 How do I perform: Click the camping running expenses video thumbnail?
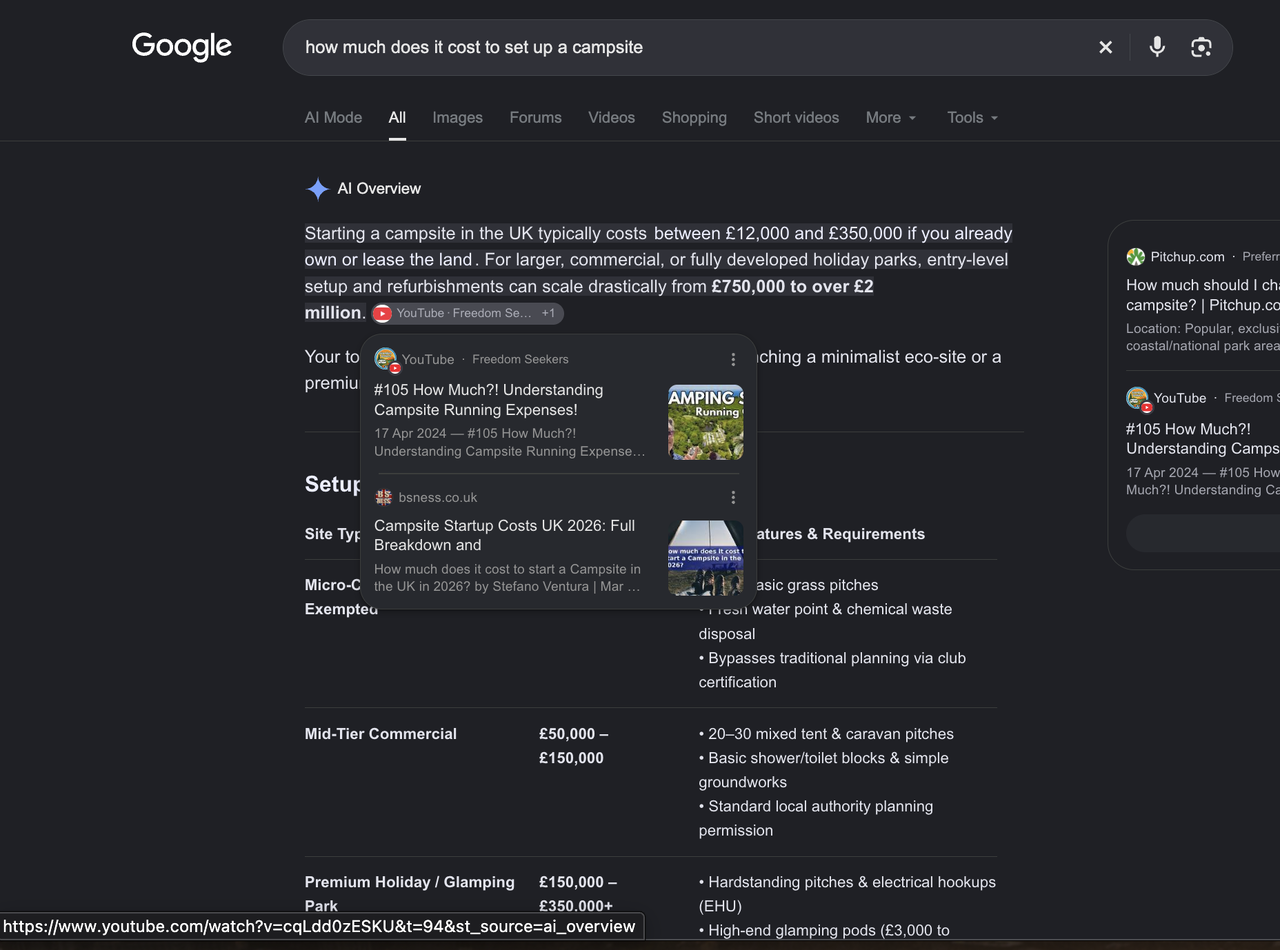pyautogui.click(x=706, y=422)
